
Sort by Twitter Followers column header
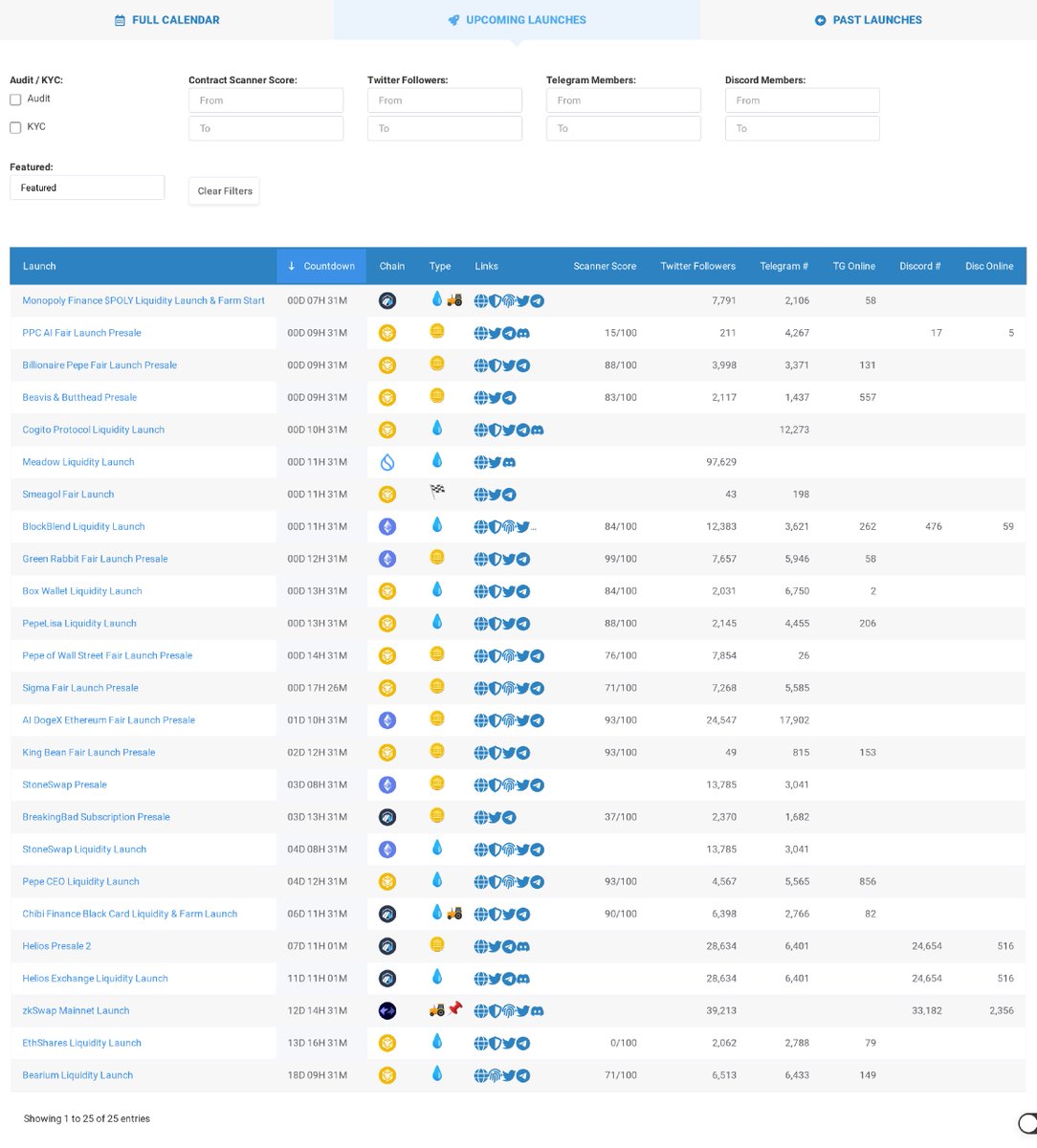tap(697, 266)
